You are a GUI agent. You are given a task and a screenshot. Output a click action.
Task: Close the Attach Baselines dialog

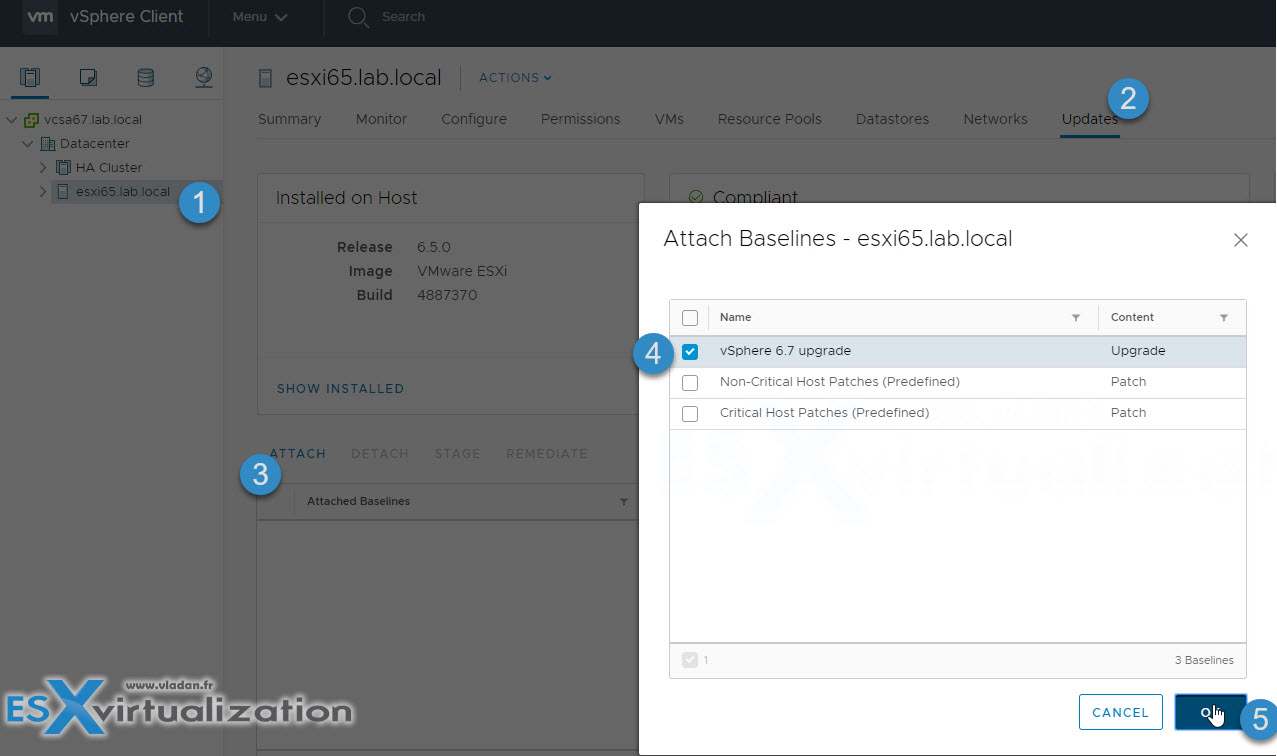(x=1241, y=240)
